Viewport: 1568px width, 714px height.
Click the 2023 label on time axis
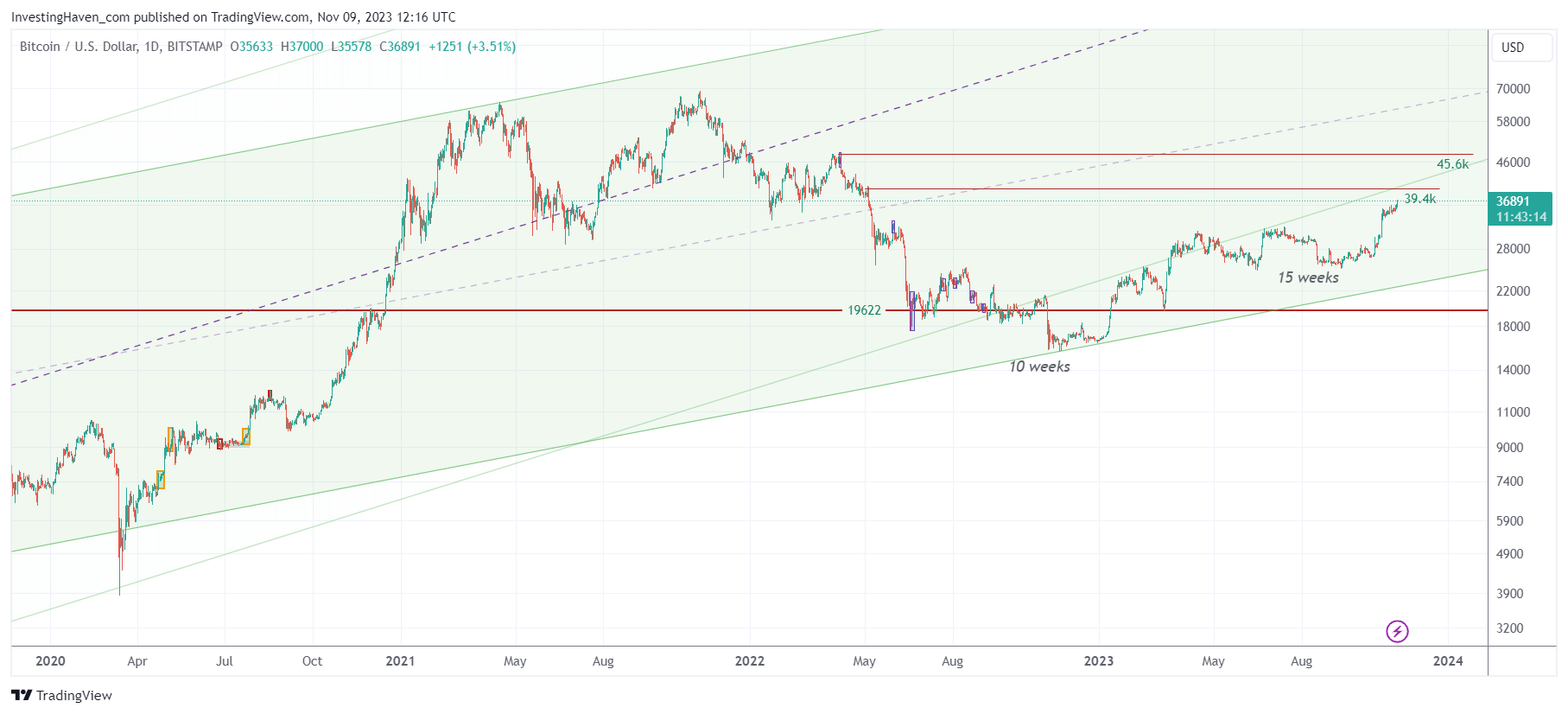coord(1099,661)
